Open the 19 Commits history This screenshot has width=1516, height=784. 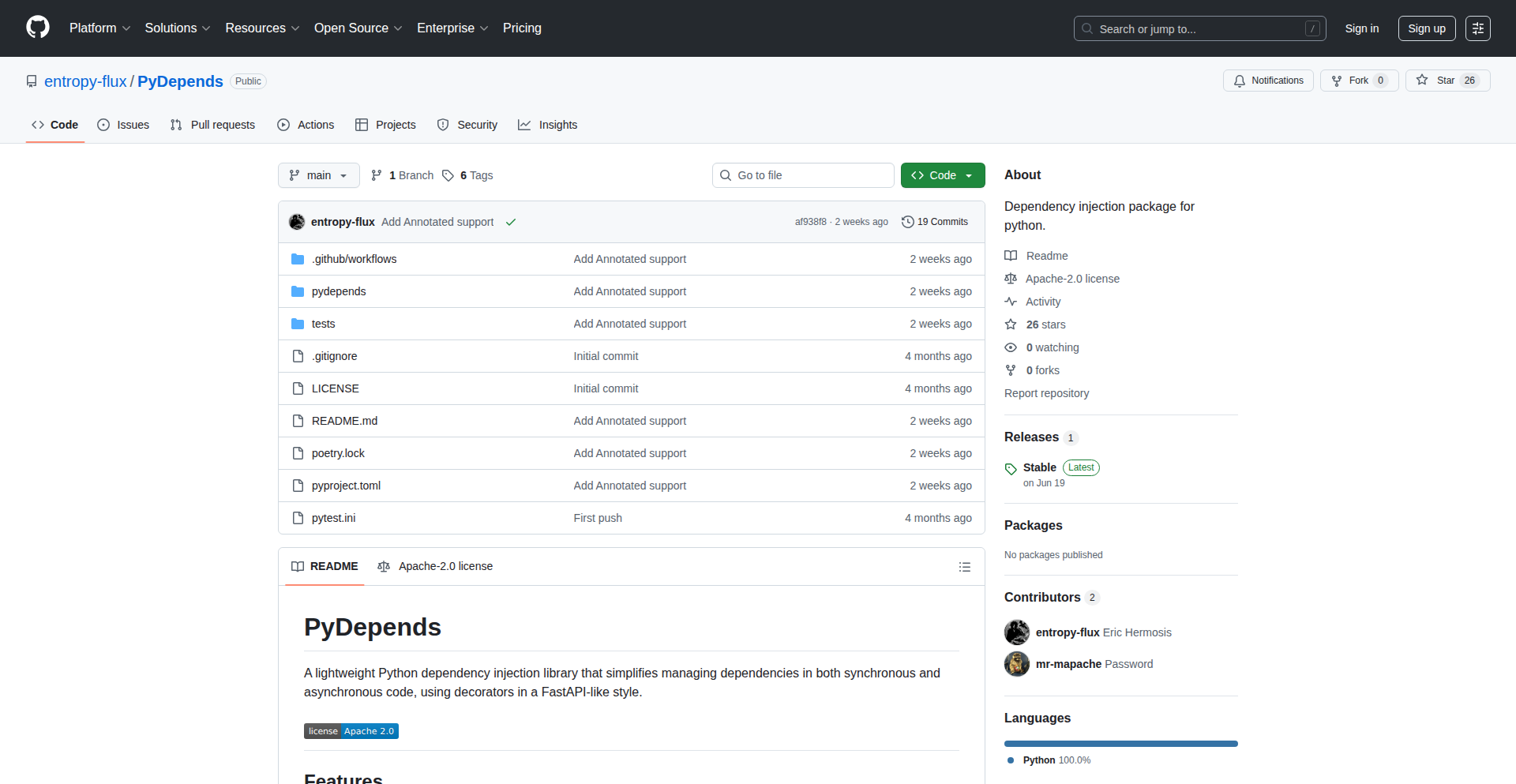pyautogui.click(x=935, y=222)
